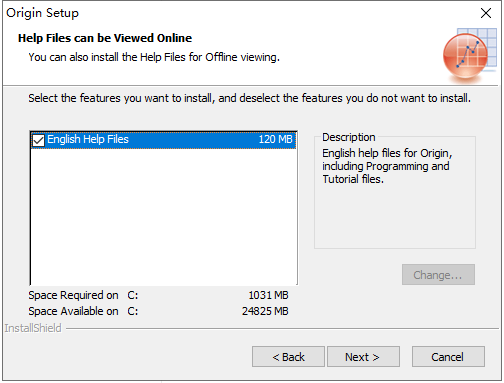Select the English Help Files list row
Screen dimensions: 504x383
[163, 140]
